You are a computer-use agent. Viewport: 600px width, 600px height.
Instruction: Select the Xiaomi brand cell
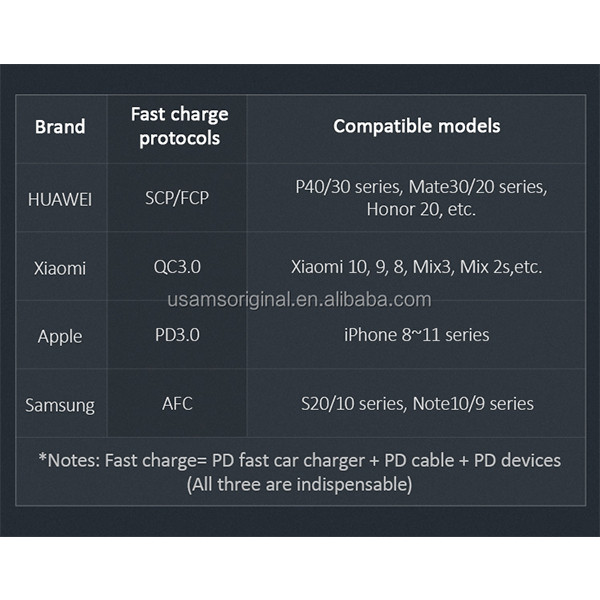(60, 268)
